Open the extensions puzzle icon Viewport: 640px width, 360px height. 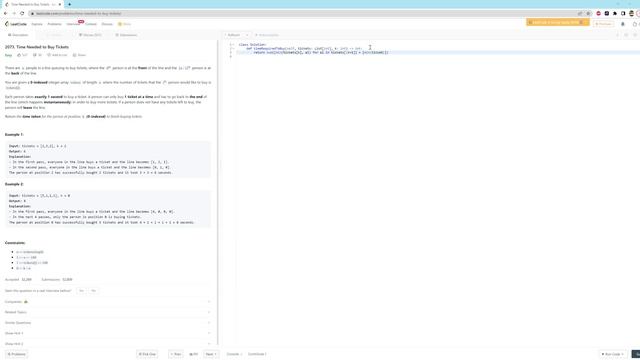[x=615, y=13]
